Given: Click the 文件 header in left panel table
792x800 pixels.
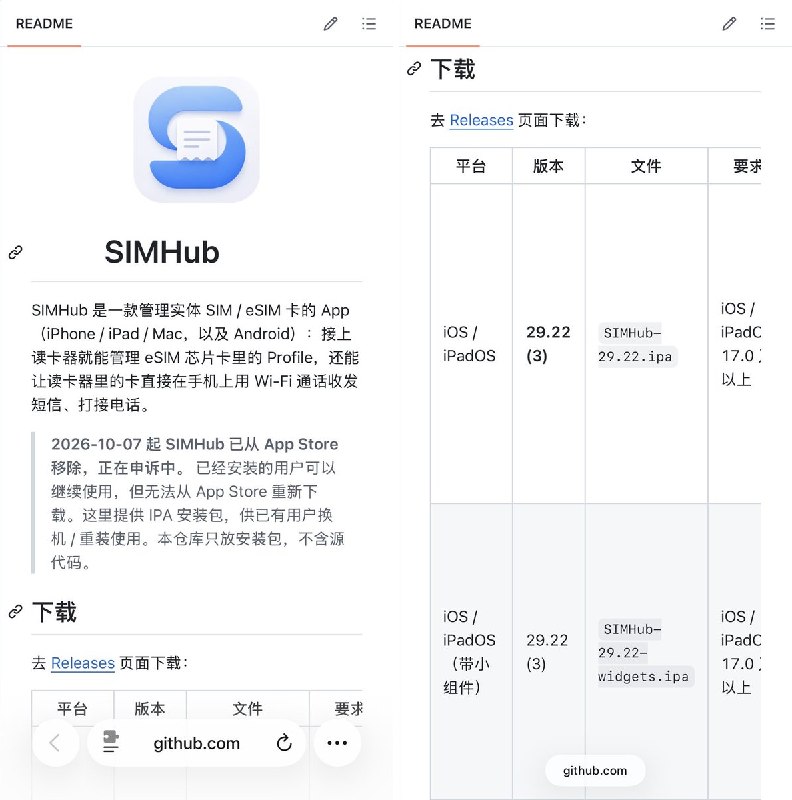Looking at the screenshot, I should pyautogui.click(x=248, y=708).
